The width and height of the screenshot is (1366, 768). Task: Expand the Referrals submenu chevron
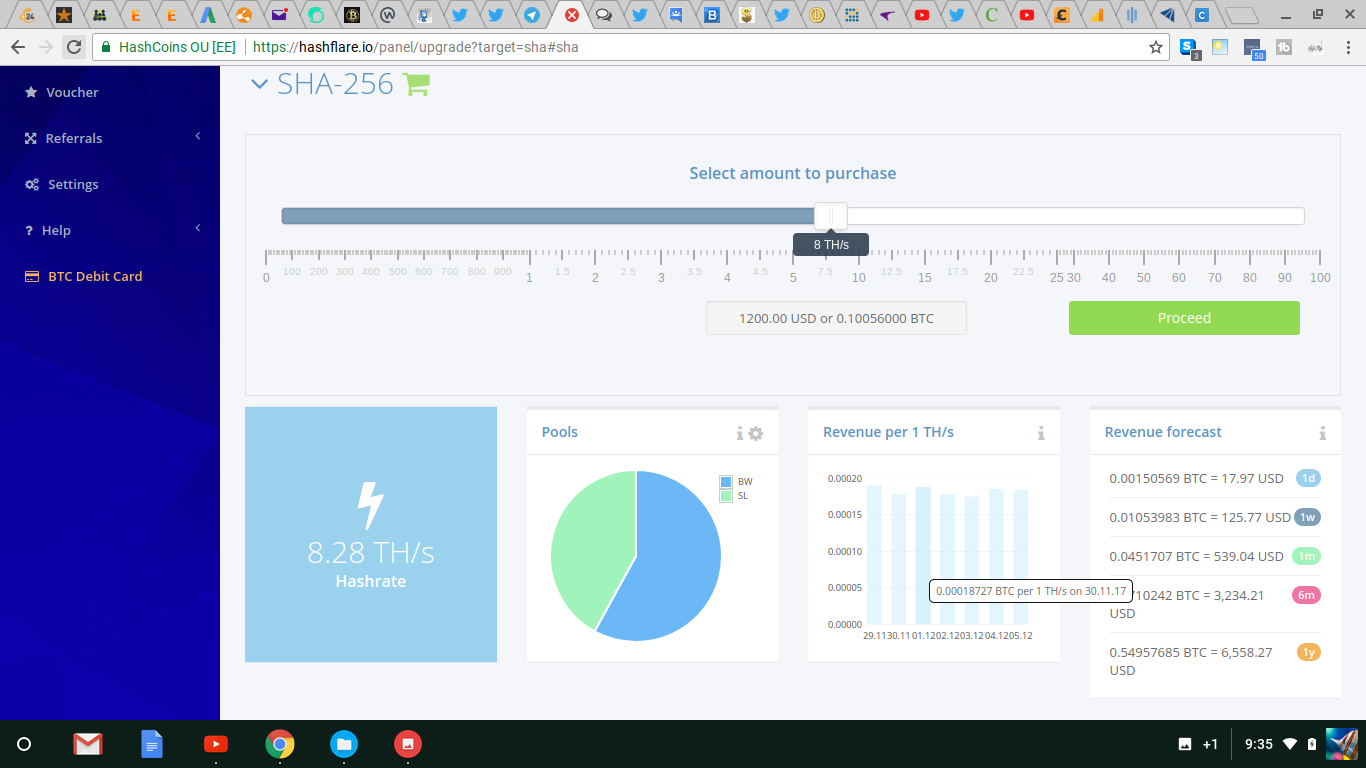198,137
